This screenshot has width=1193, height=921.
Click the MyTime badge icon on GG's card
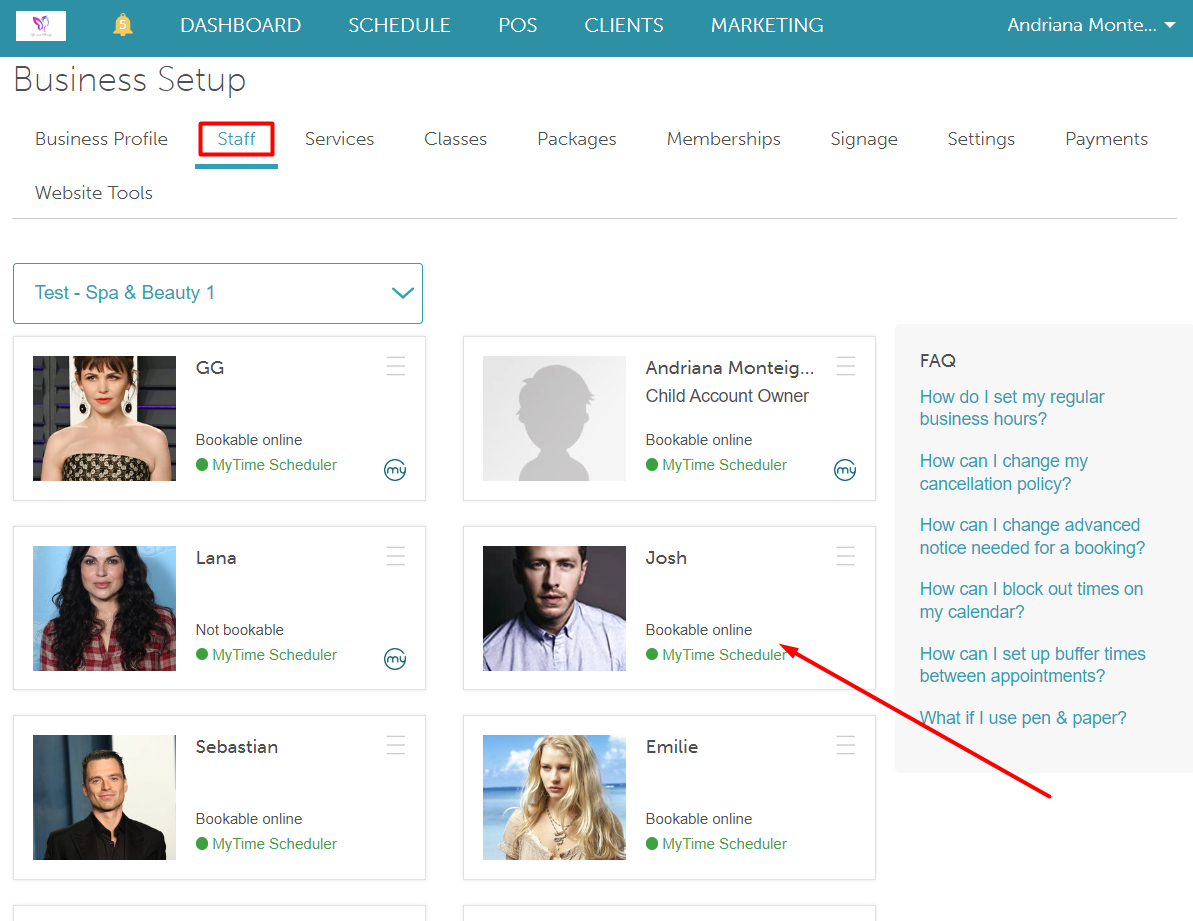tap(395, 470)
